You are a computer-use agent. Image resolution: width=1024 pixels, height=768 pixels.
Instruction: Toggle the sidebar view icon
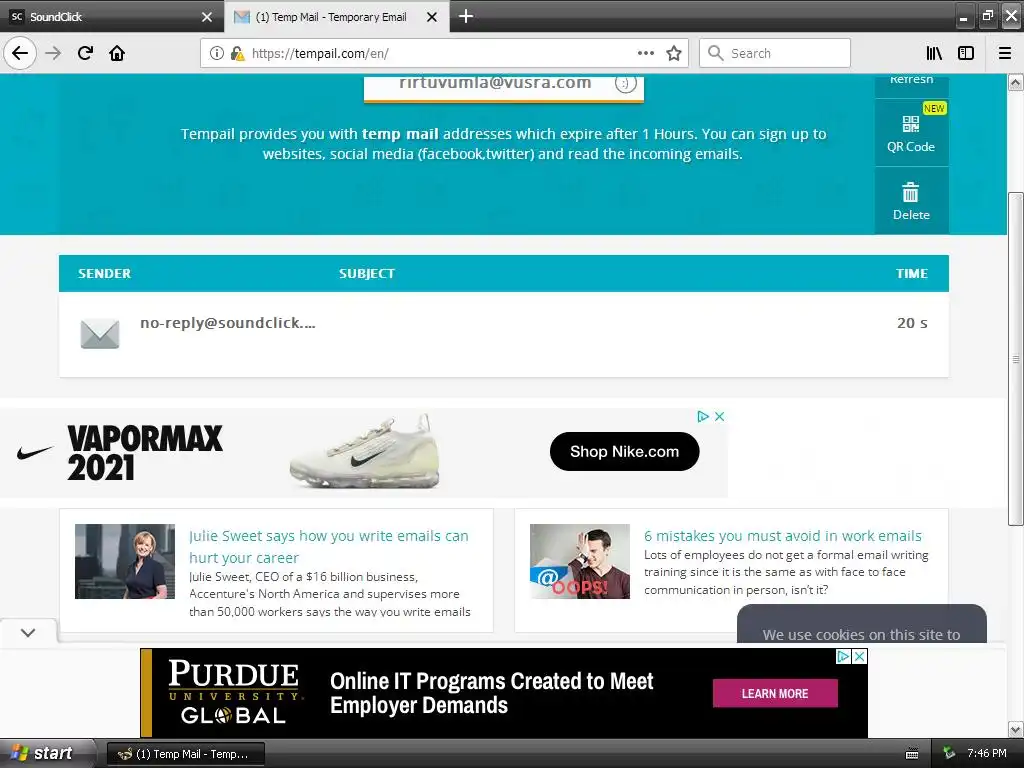[x=966, y=53]
